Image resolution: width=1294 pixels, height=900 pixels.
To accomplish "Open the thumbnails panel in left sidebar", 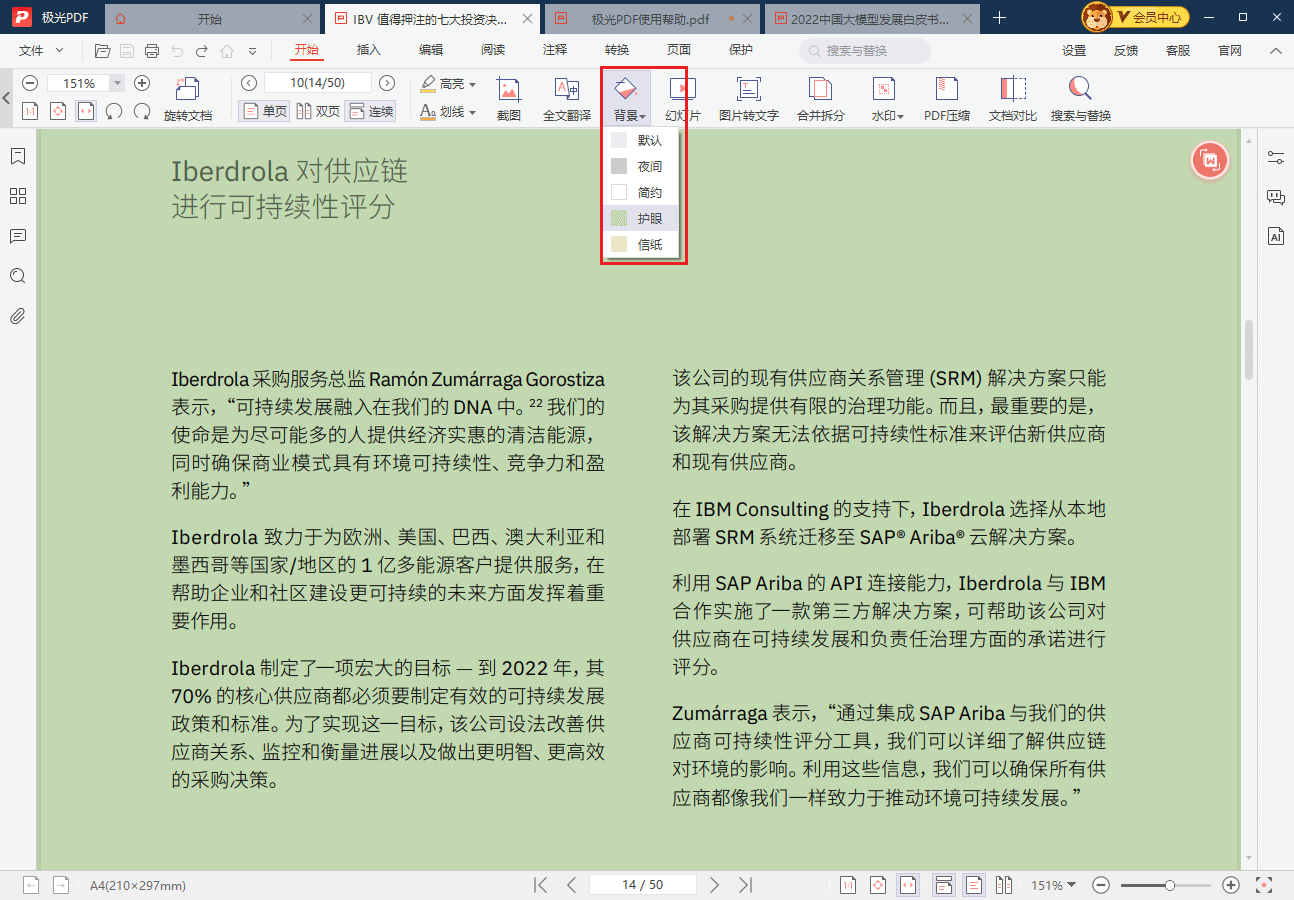I will tap(17, 196).
